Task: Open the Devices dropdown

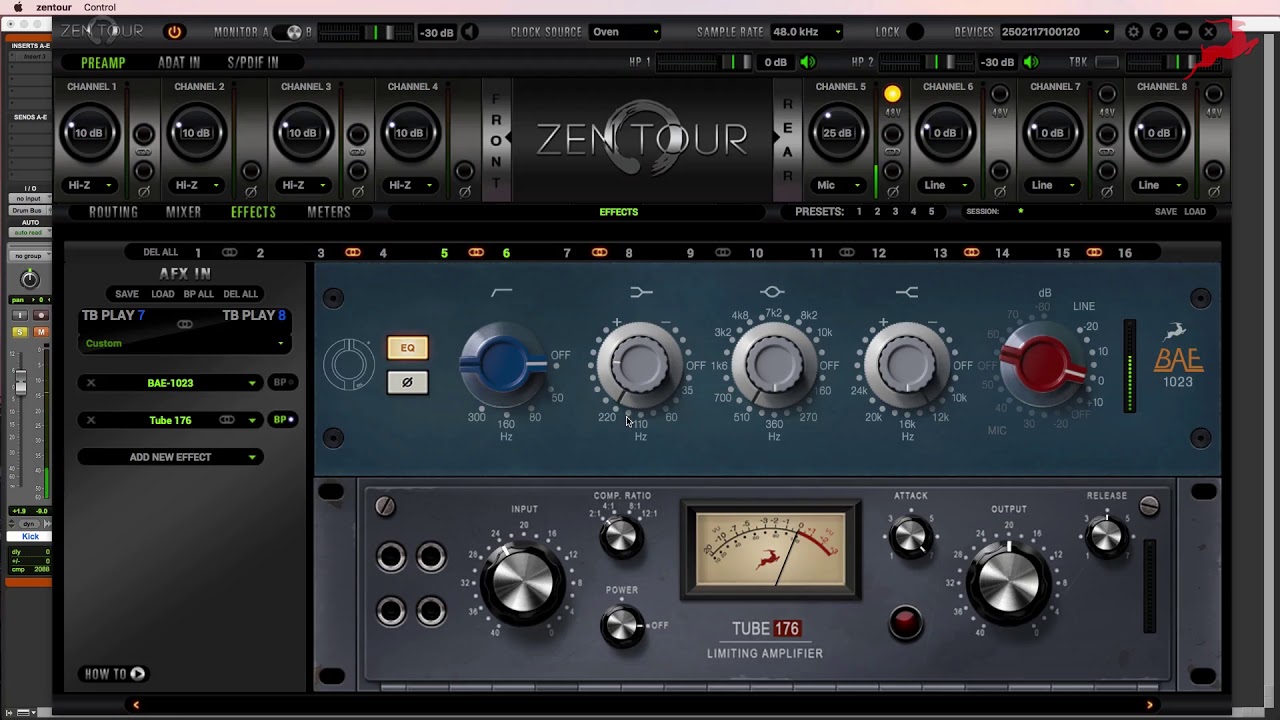Action: pyautogui.click(x=1057, y=32)
